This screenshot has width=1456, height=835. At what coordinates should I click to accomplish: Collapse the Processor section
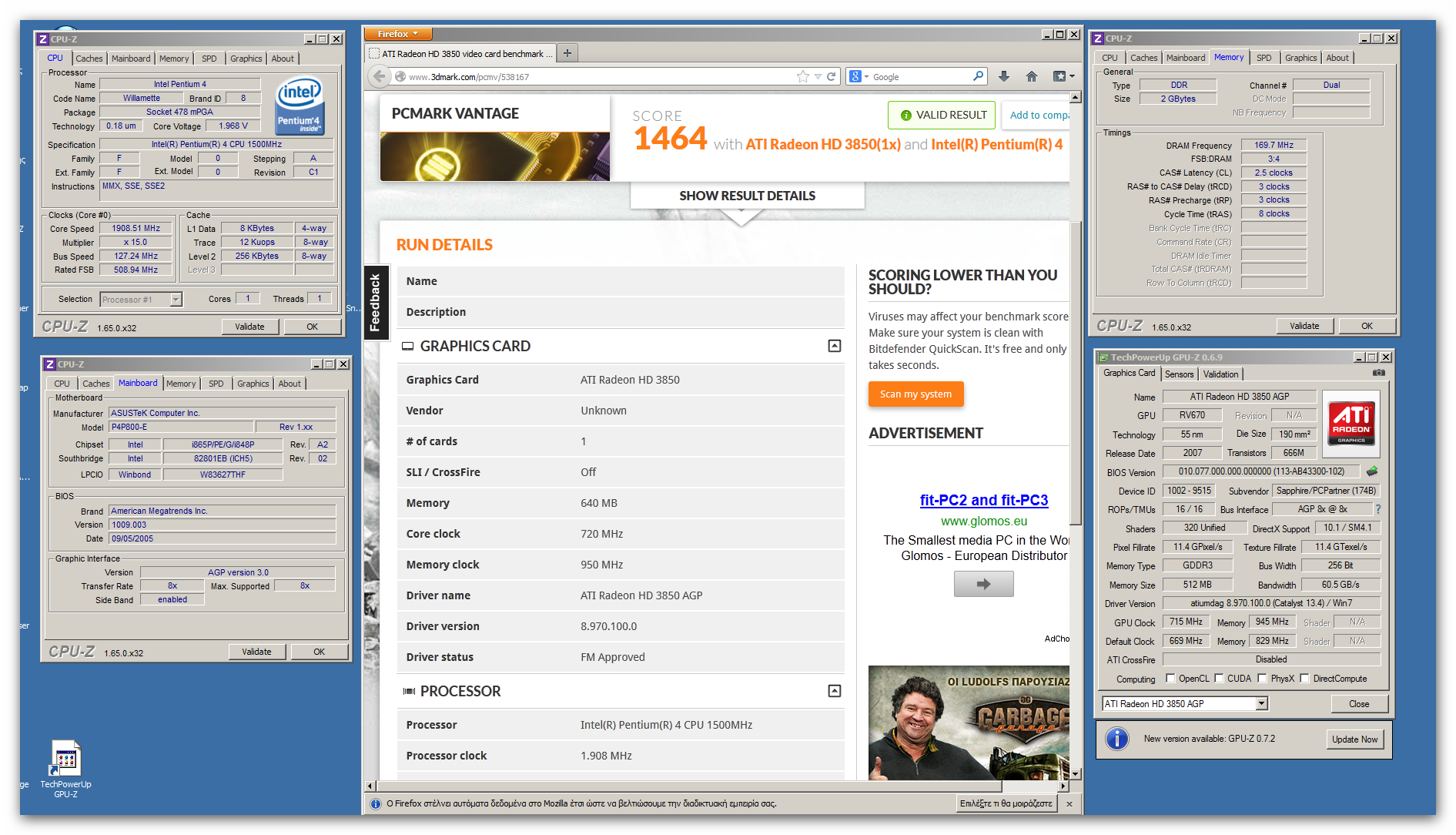834,691
